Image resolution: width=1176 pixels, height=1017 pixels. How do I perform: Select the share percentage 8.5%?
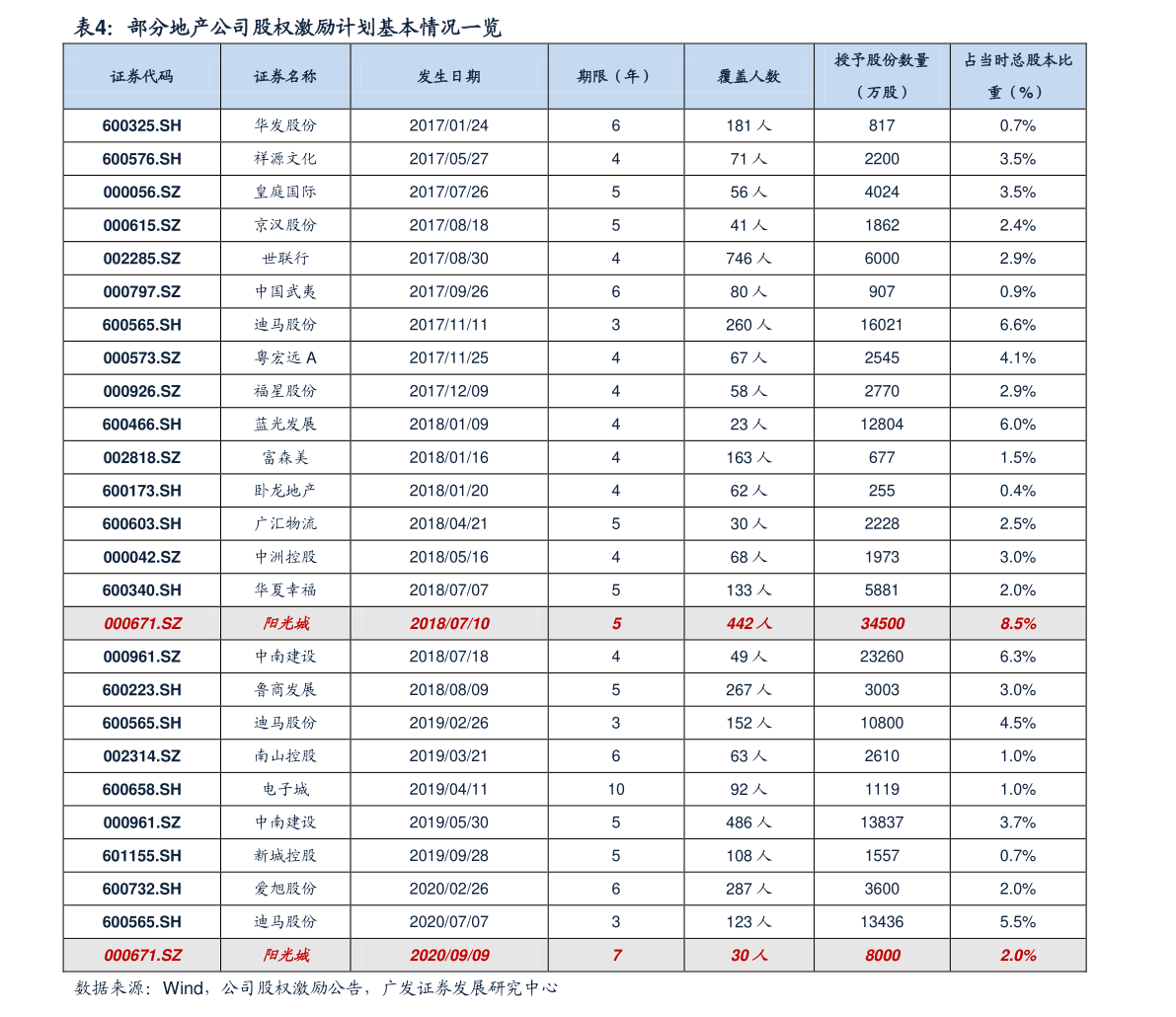(1018, 623)
